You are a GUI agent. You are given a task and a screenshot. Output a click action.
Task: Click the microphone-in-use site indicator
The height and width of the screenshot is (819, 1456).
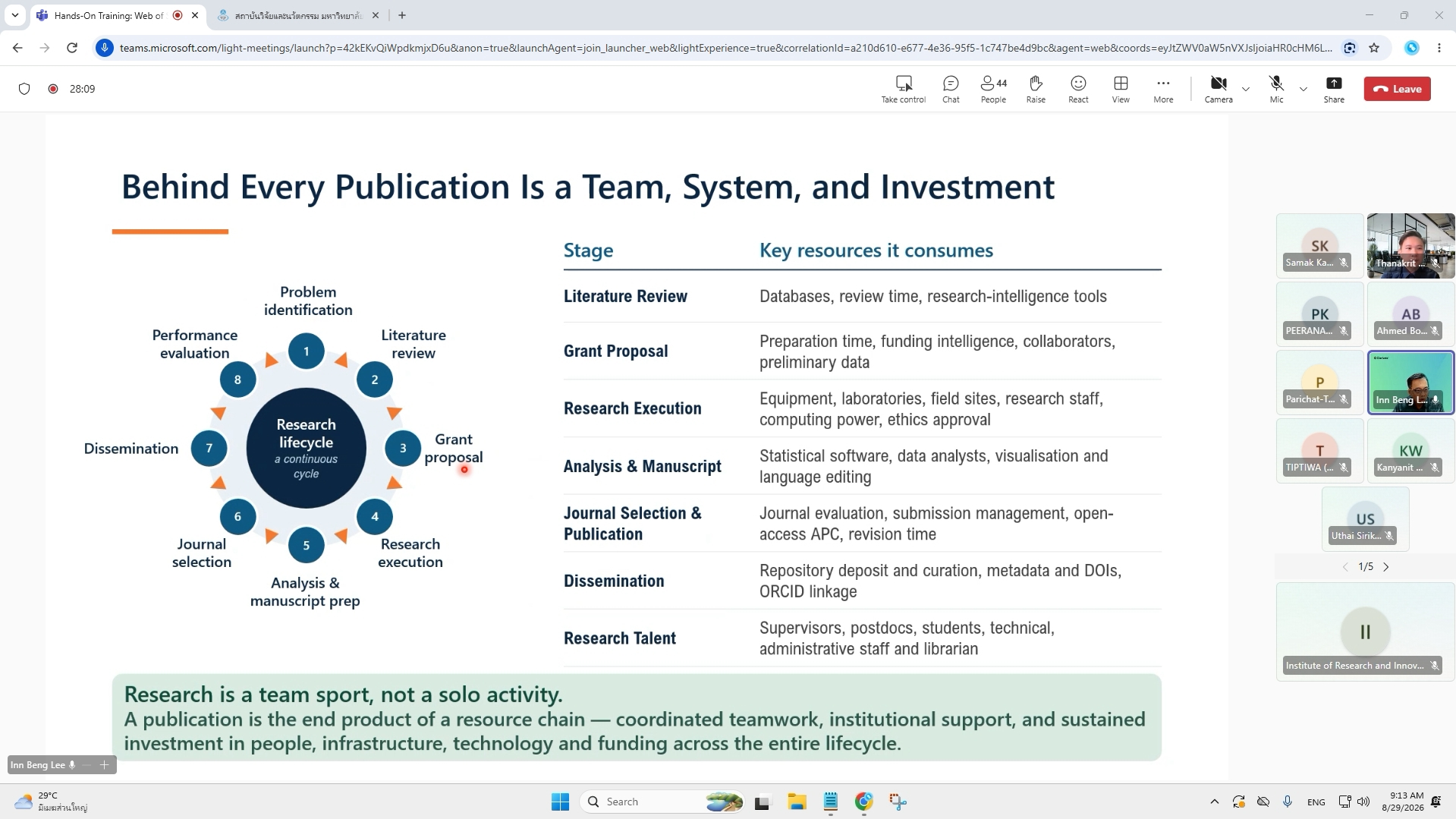tap(105, 48)
